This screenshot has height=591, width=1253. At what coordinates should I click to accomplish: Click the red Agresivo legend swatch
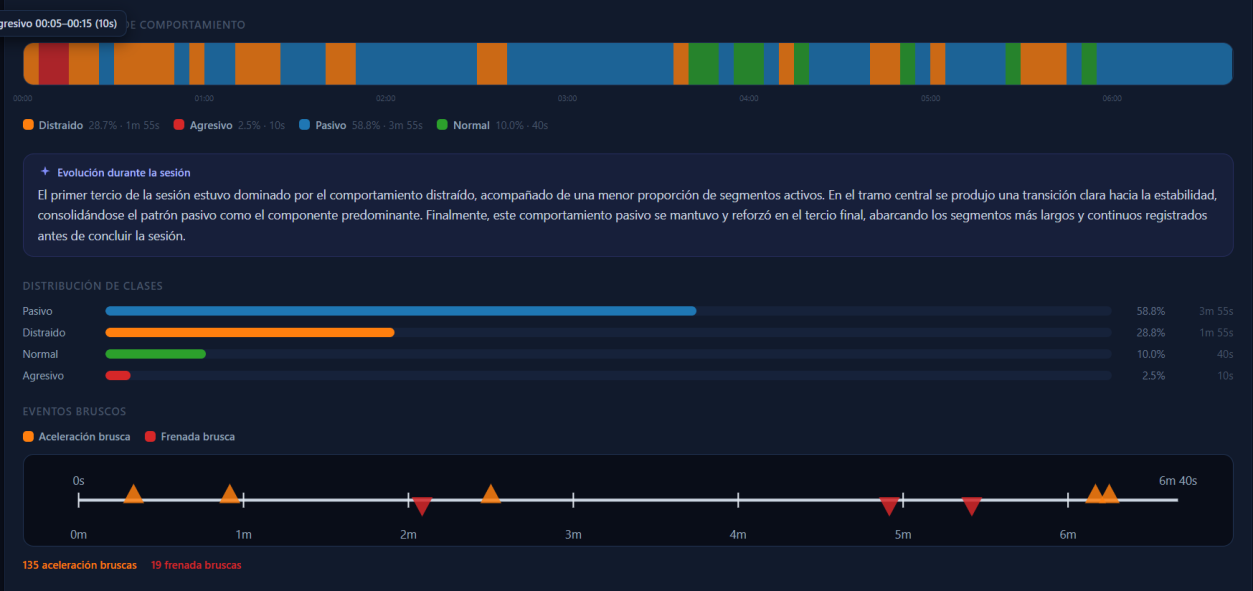click(x=179, y=125)
